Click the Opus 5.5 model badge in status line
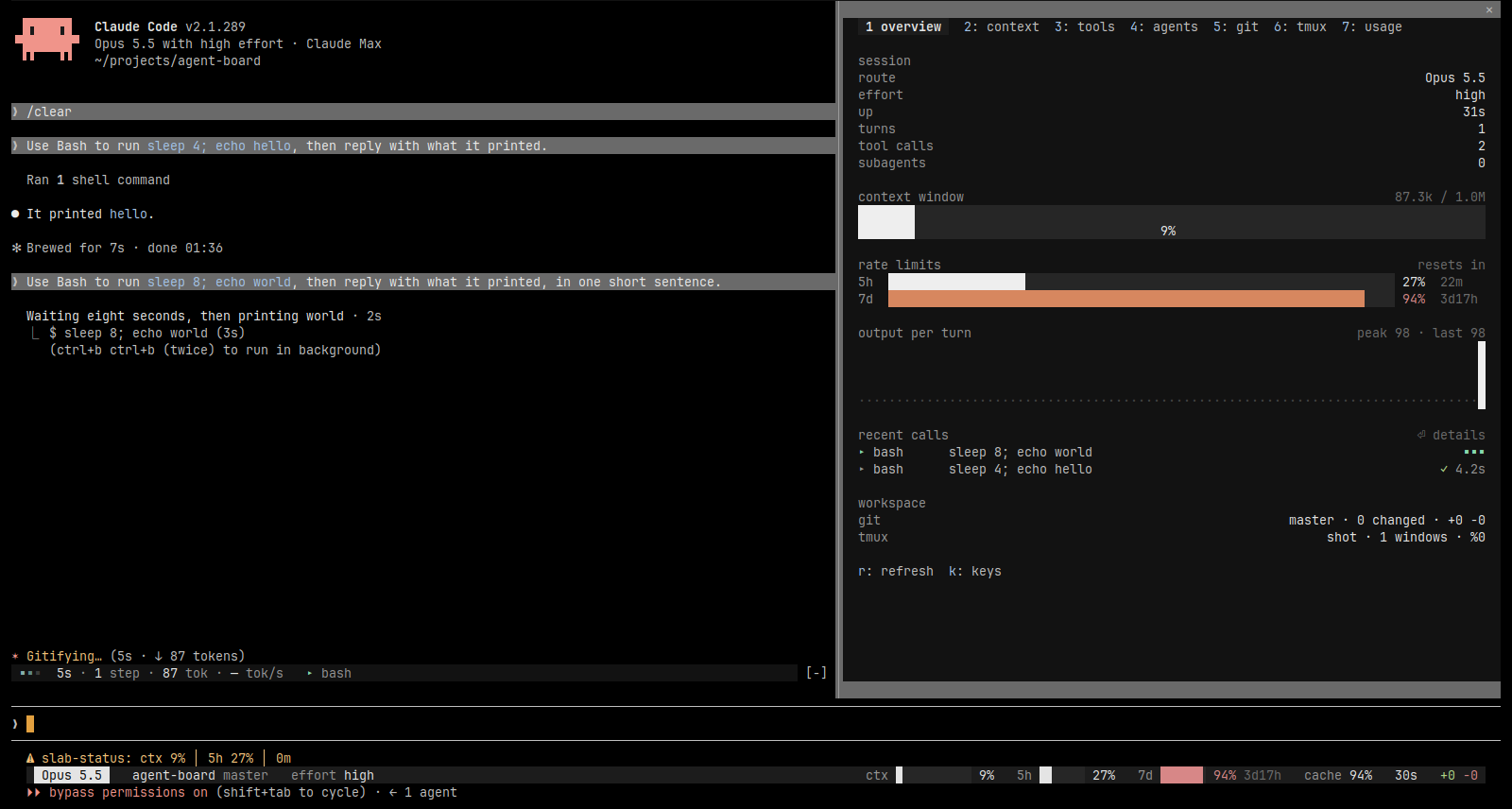 72,775
